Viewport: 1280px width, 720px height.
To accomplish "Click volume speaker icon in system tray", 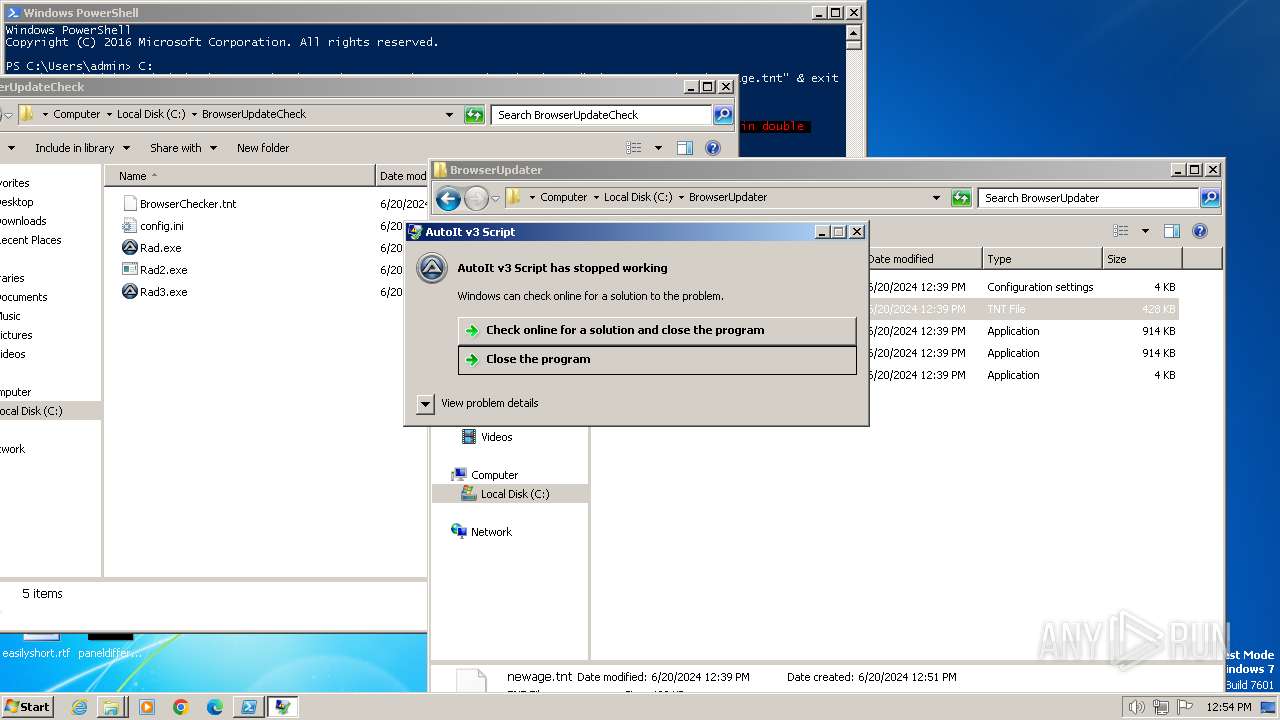I will [1137, 707].
